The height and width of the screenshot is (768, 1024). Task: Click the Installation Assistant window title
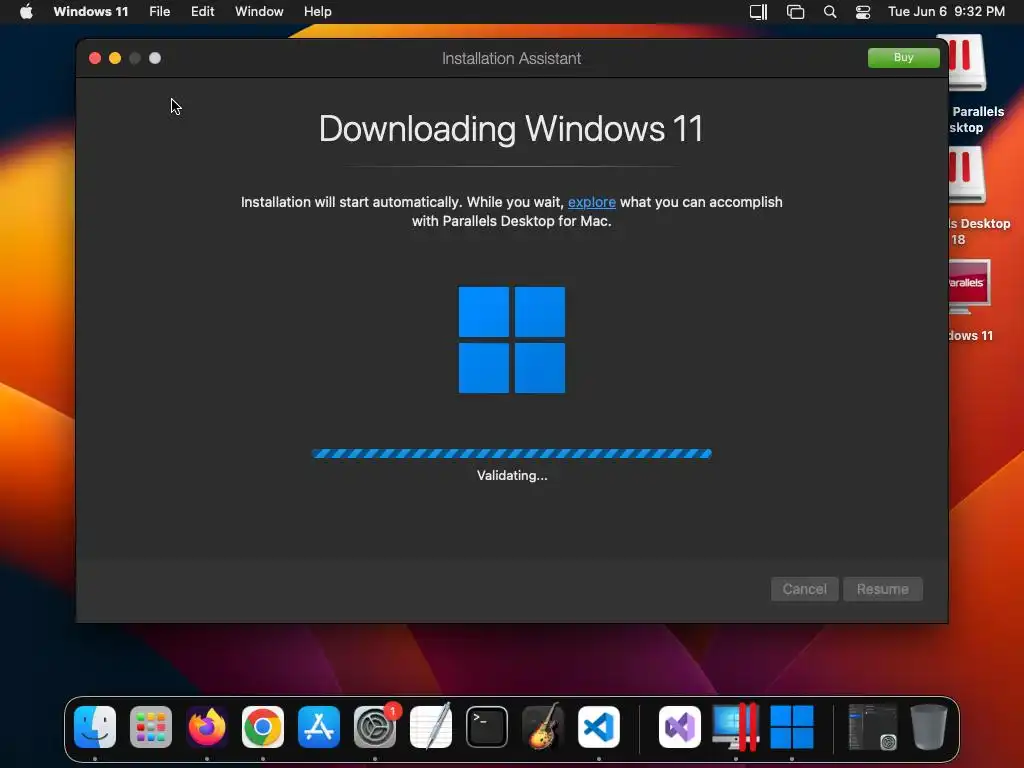(x=511, y=58)
